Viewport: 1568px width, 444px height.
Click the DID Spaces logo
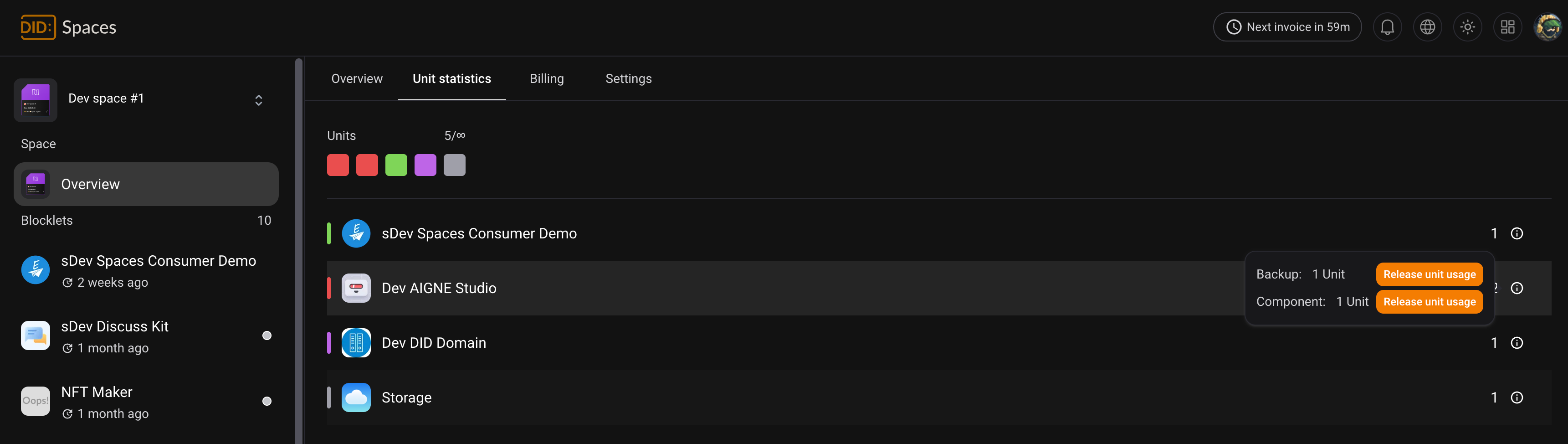(68, 27)
